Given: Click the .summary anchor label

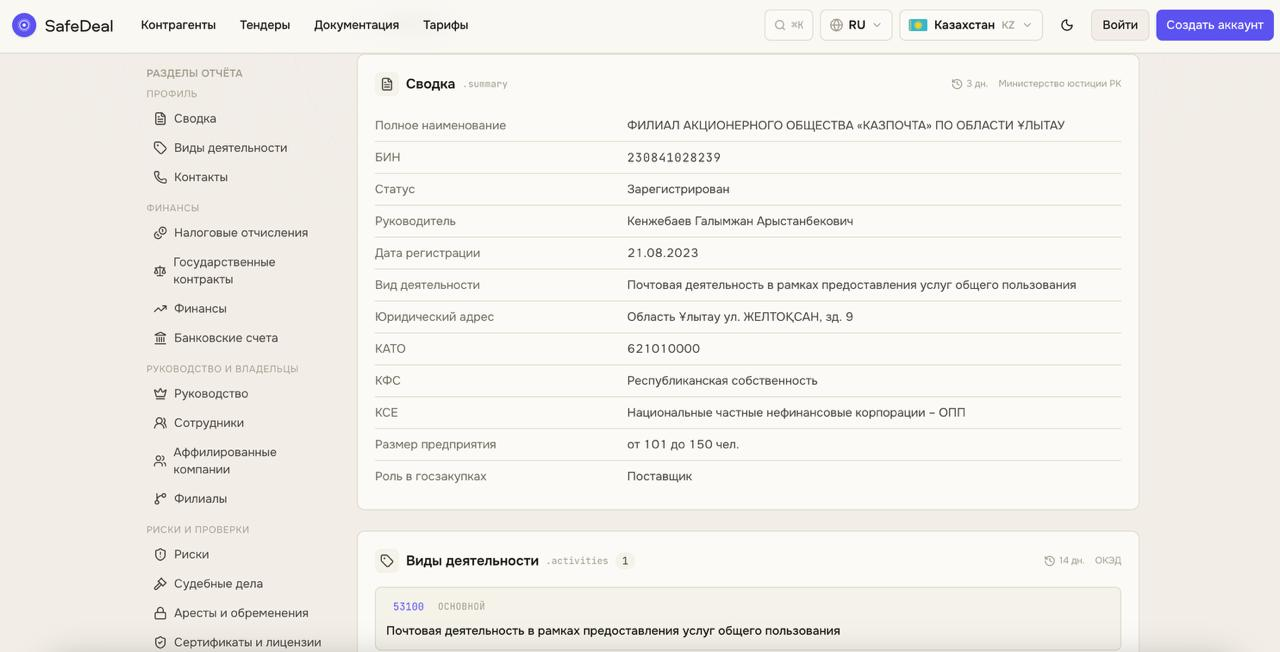Looking at the screenshot, I should coord(485,84).
